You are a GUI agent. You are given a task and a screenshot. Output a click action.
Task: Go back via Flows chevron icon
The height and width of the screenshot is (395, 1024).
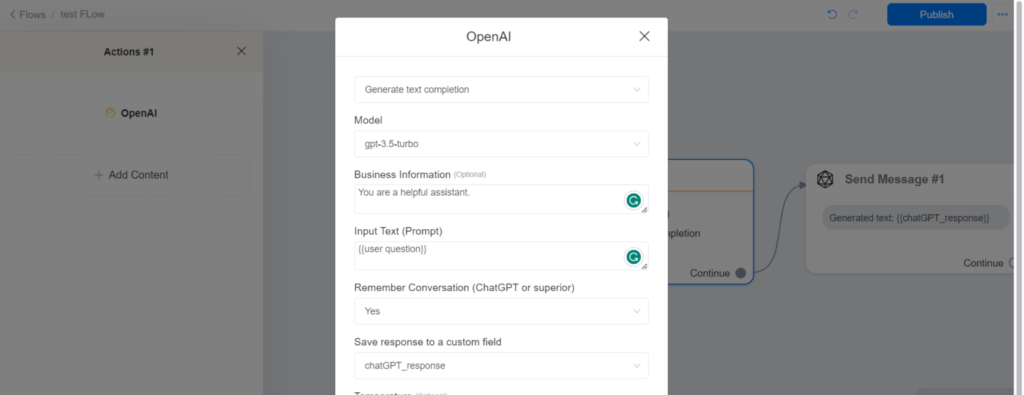[12, 14]
